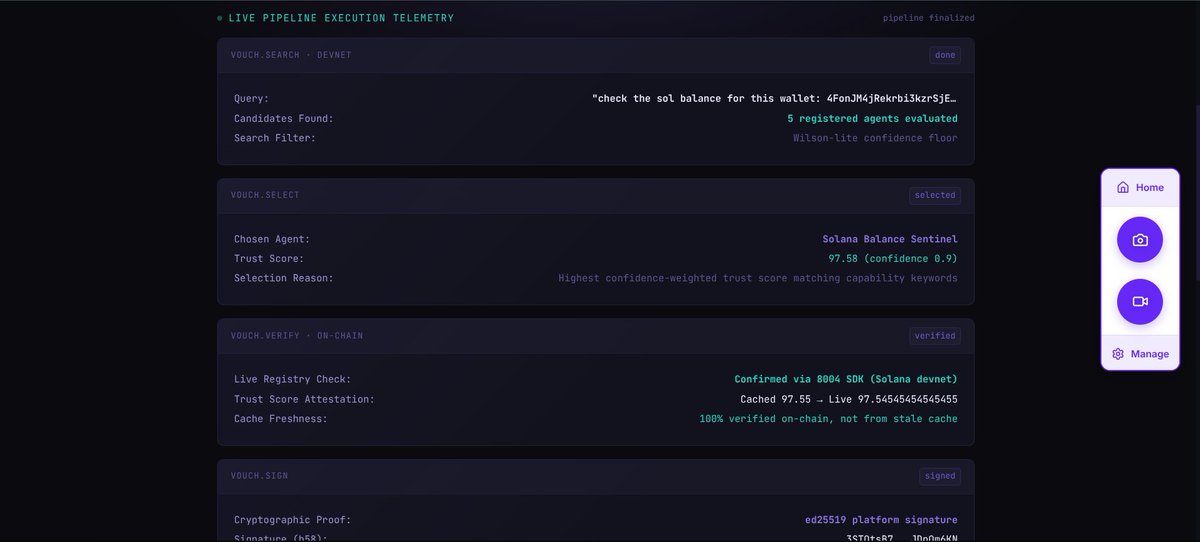Click the 'Query:' label
This screenshot has height=542, width=1200.
pyautogui.click(x=252, y=99)
